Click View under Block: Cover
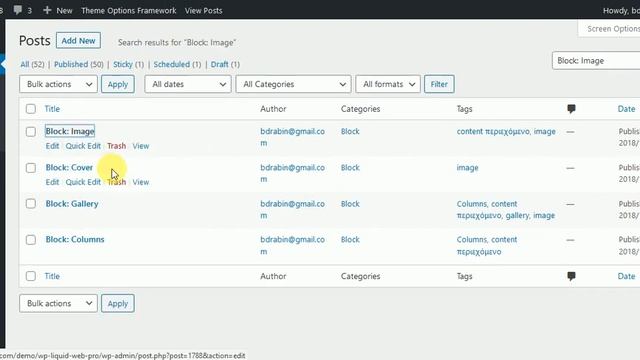The width and height of the screenshot is (640, 360). [140, 182]
